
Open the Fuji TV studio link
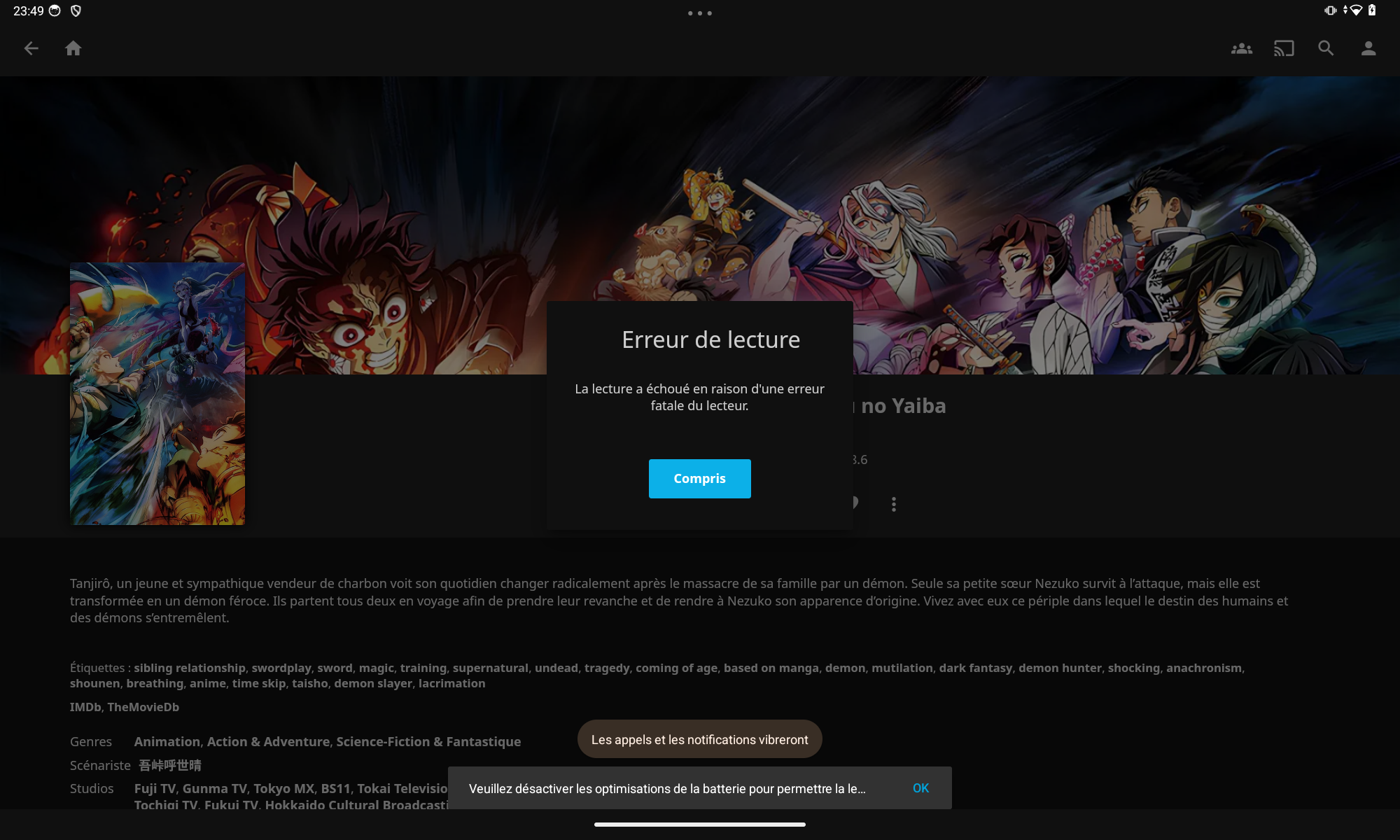point(155,788)
